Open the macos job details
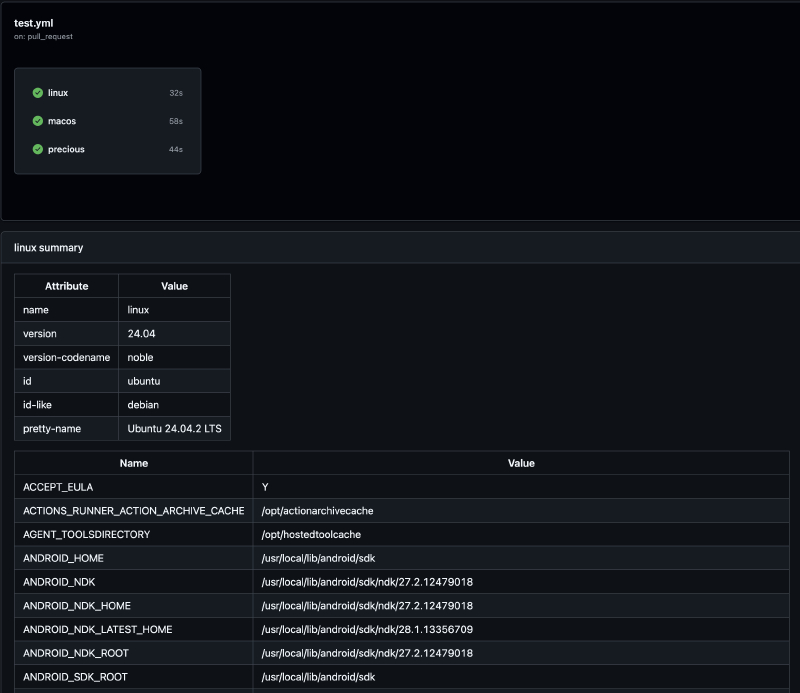Image resolution: width=800 pixels, height=693 pixels. pos(62,121)
